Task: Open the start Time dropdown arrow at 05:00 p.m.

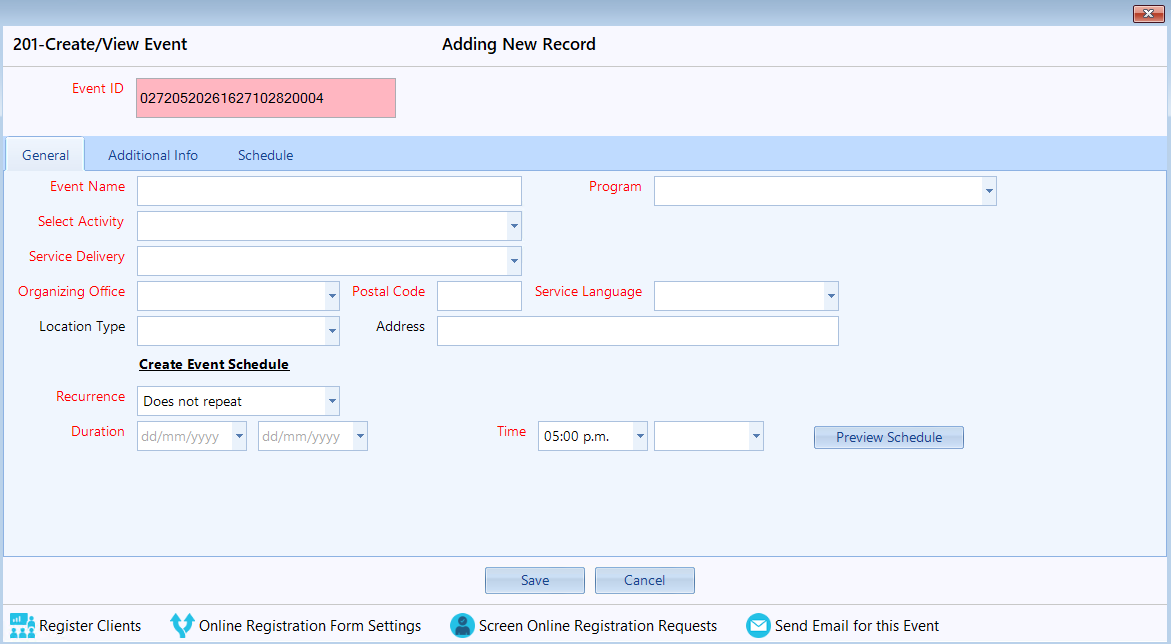Action: tap(640, 436)
